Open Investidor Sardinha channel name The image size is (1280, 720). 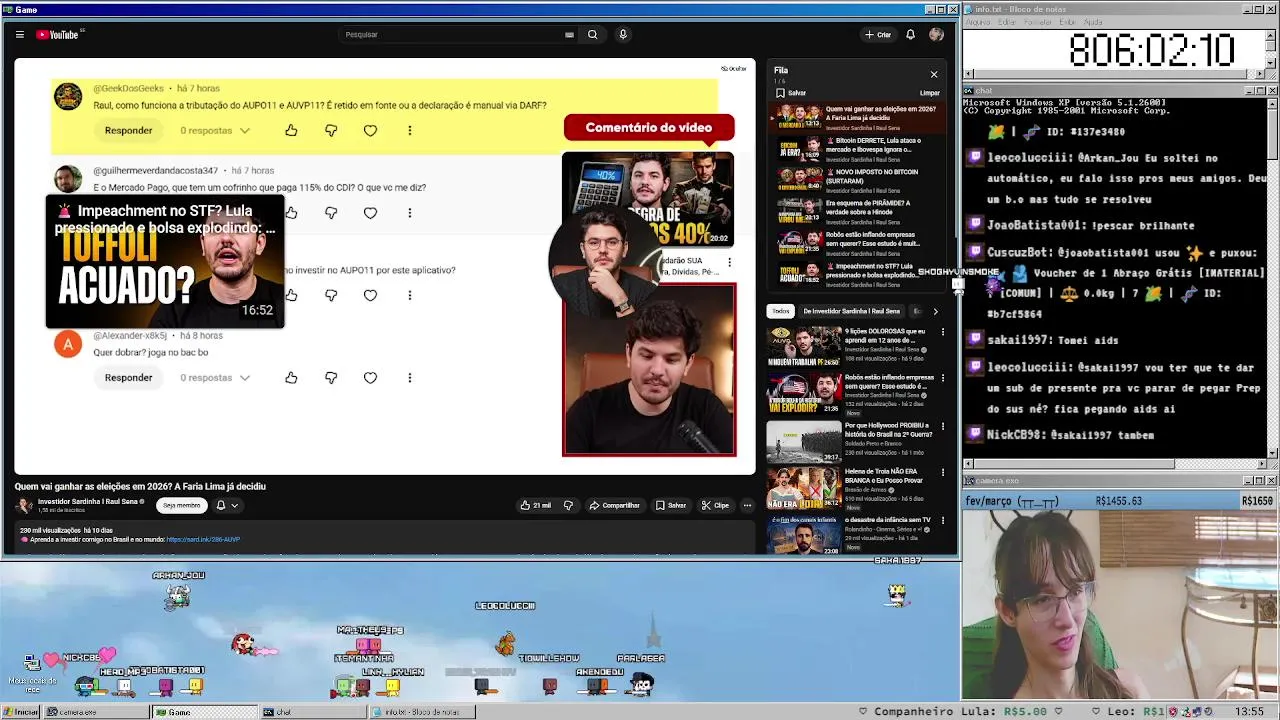click(88, 501)
